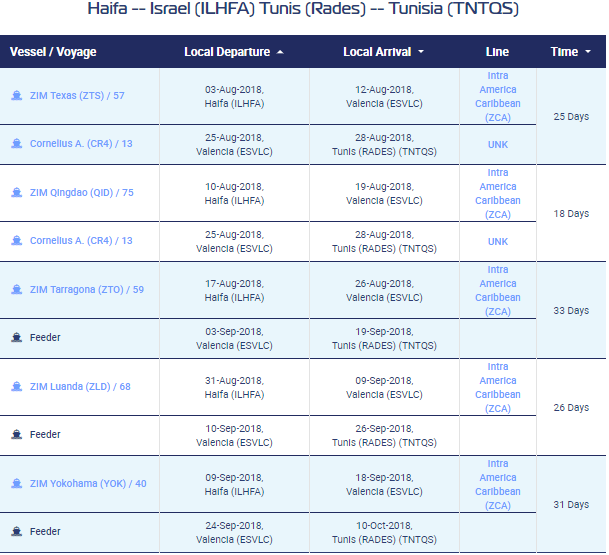The image size is (609, 555).
Task: Click ship icon beside ZIM Qingdao (QID) / 75
Action: click(x=17, y=192)
